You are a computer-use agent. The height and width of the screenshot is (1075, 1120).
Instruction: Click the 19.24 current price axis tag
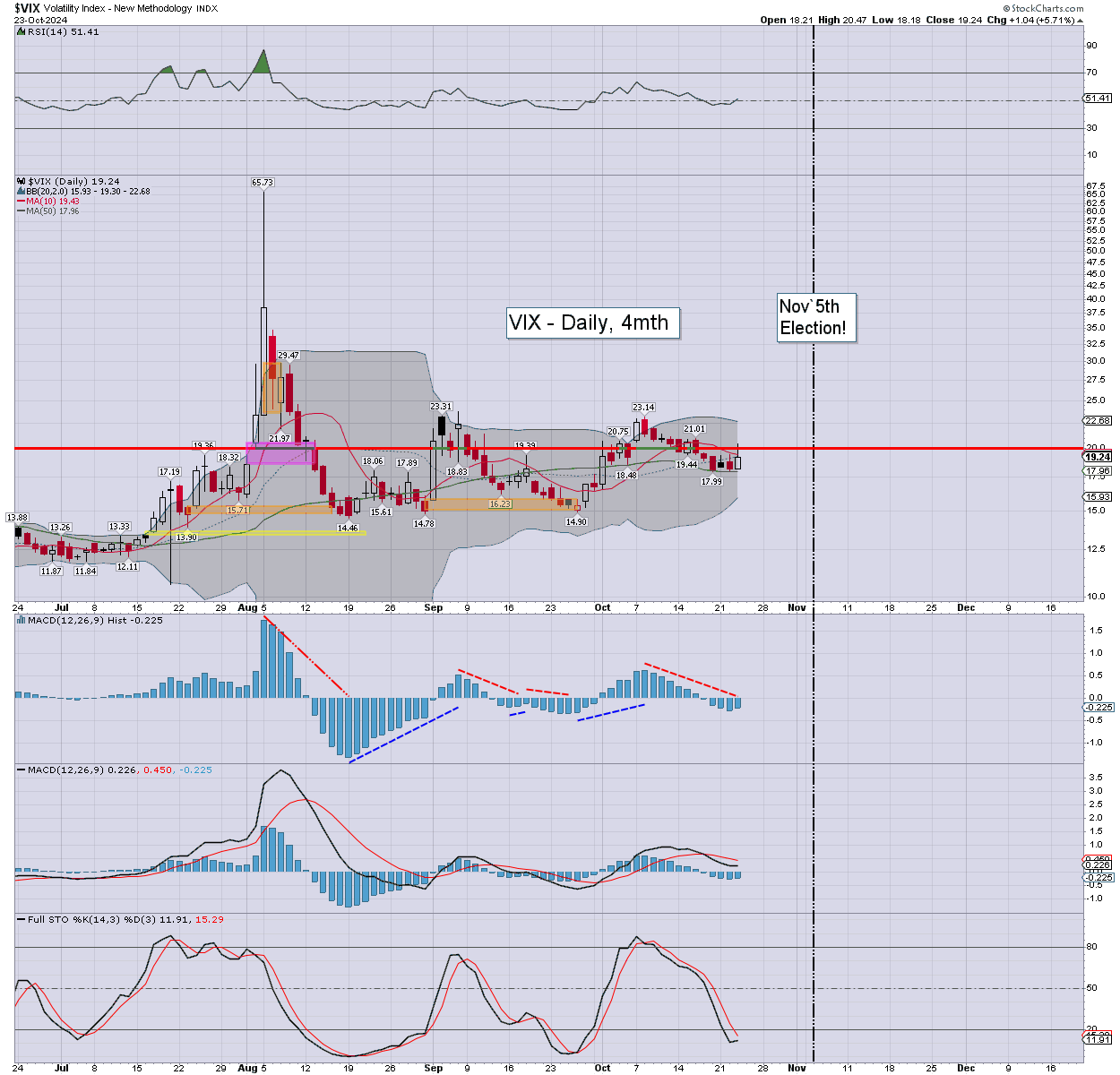[1098, 457]
